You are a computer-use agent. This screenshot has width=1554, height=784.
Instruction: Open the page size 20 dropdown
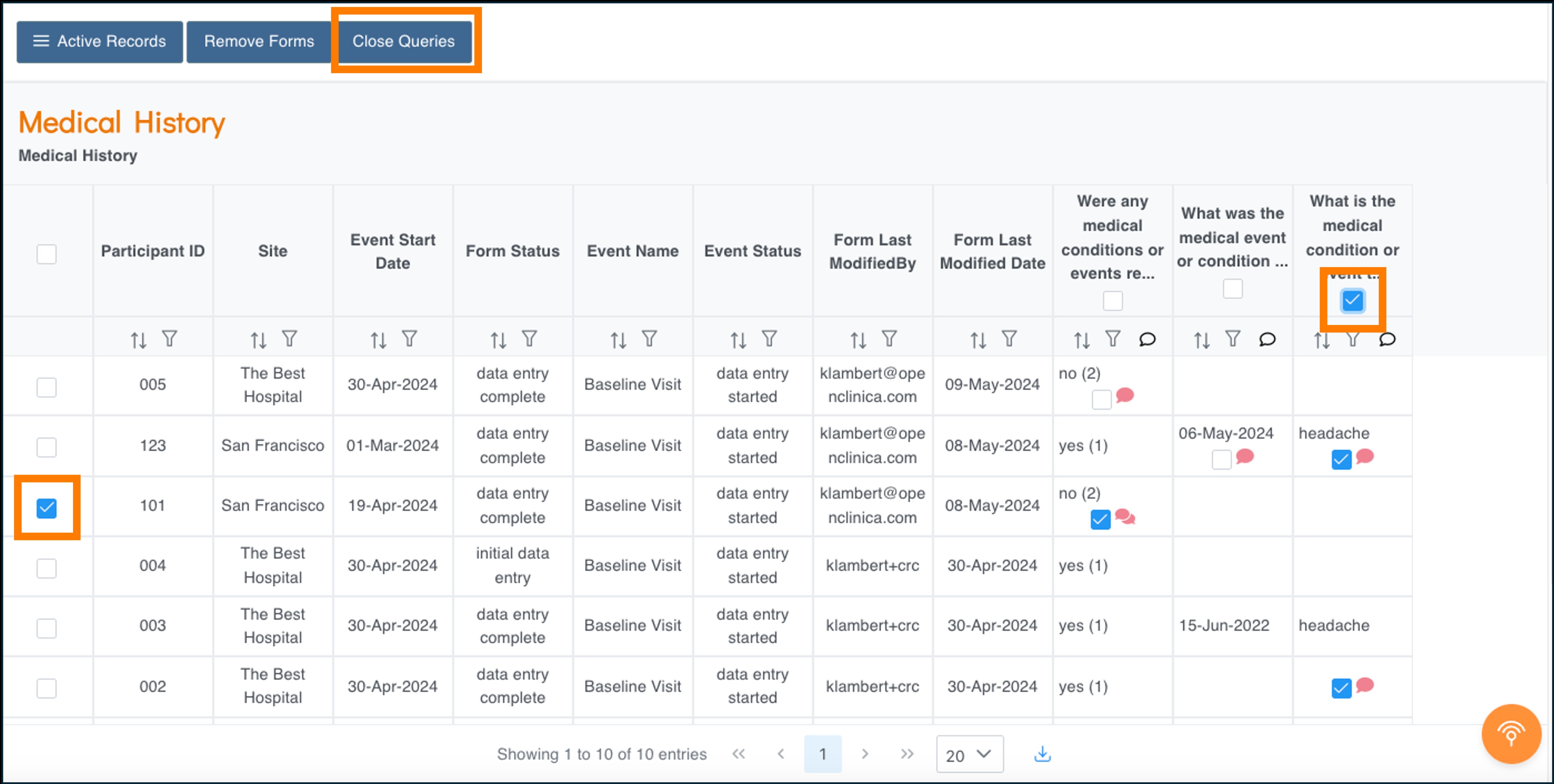[969, 754]
